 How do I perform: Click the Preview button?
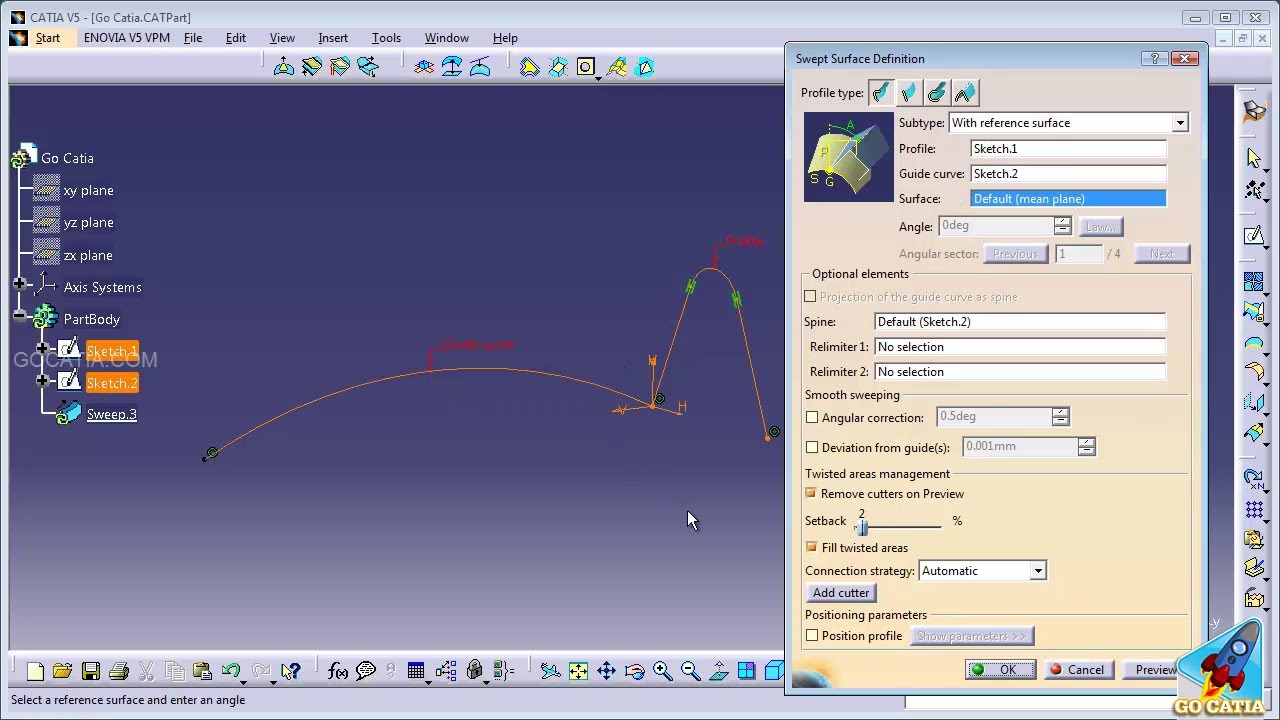click(x=1154, y=670)
